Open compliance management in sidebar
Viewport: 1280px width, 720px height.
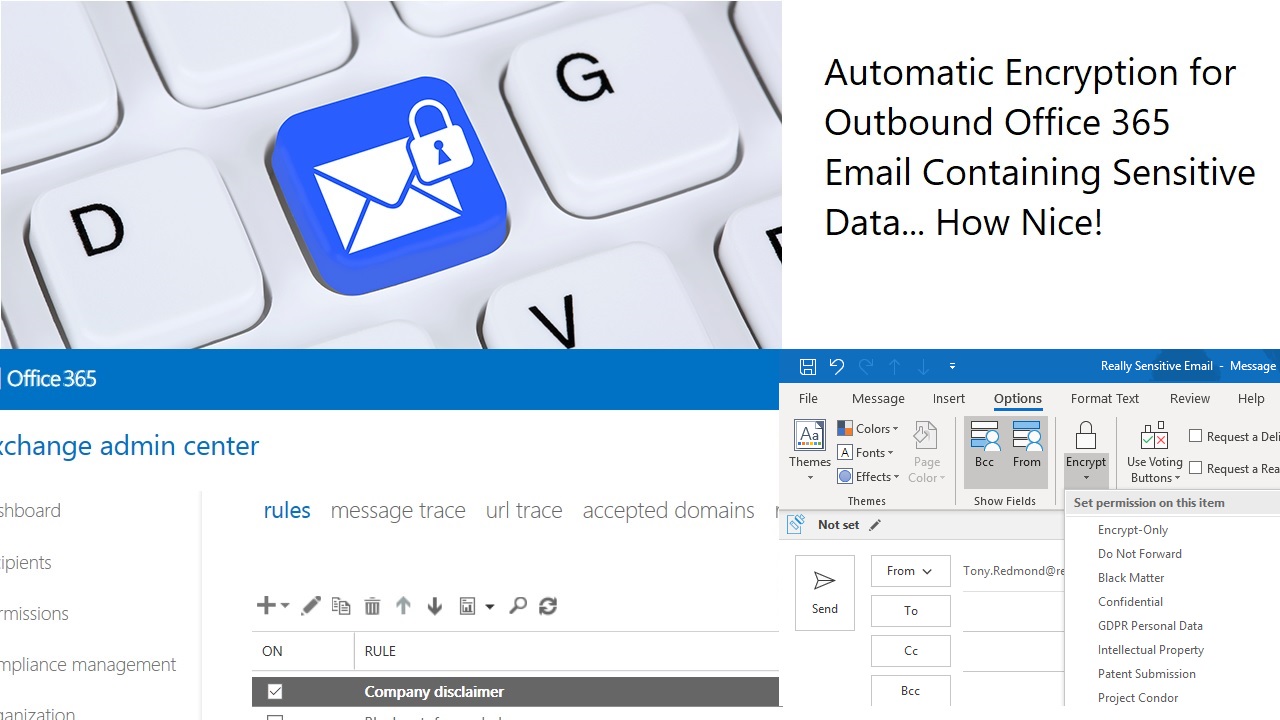(x=88, y=664)
